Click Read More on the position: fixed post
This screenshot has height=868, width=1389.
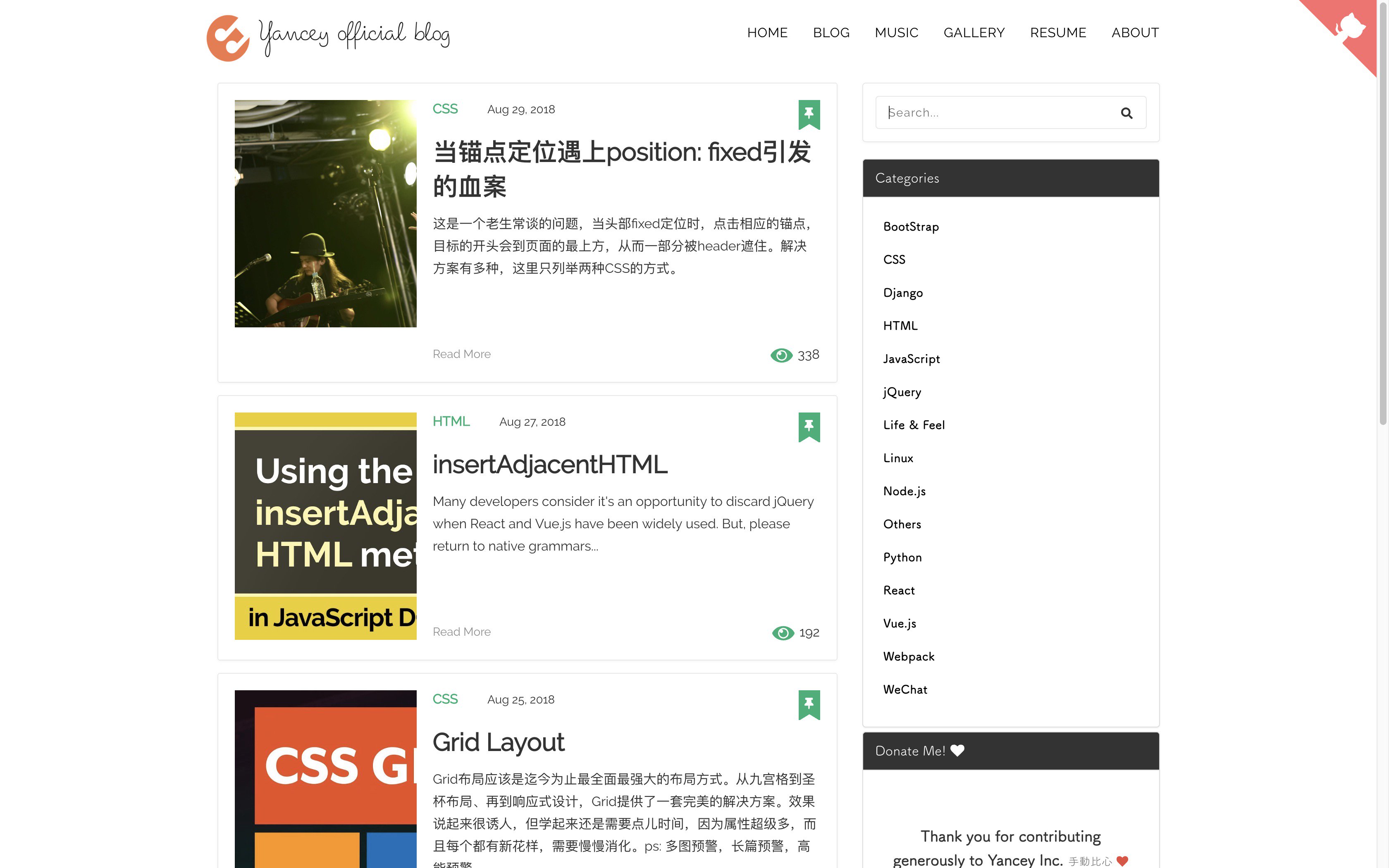pyautogui.click(x=461, y=354)
